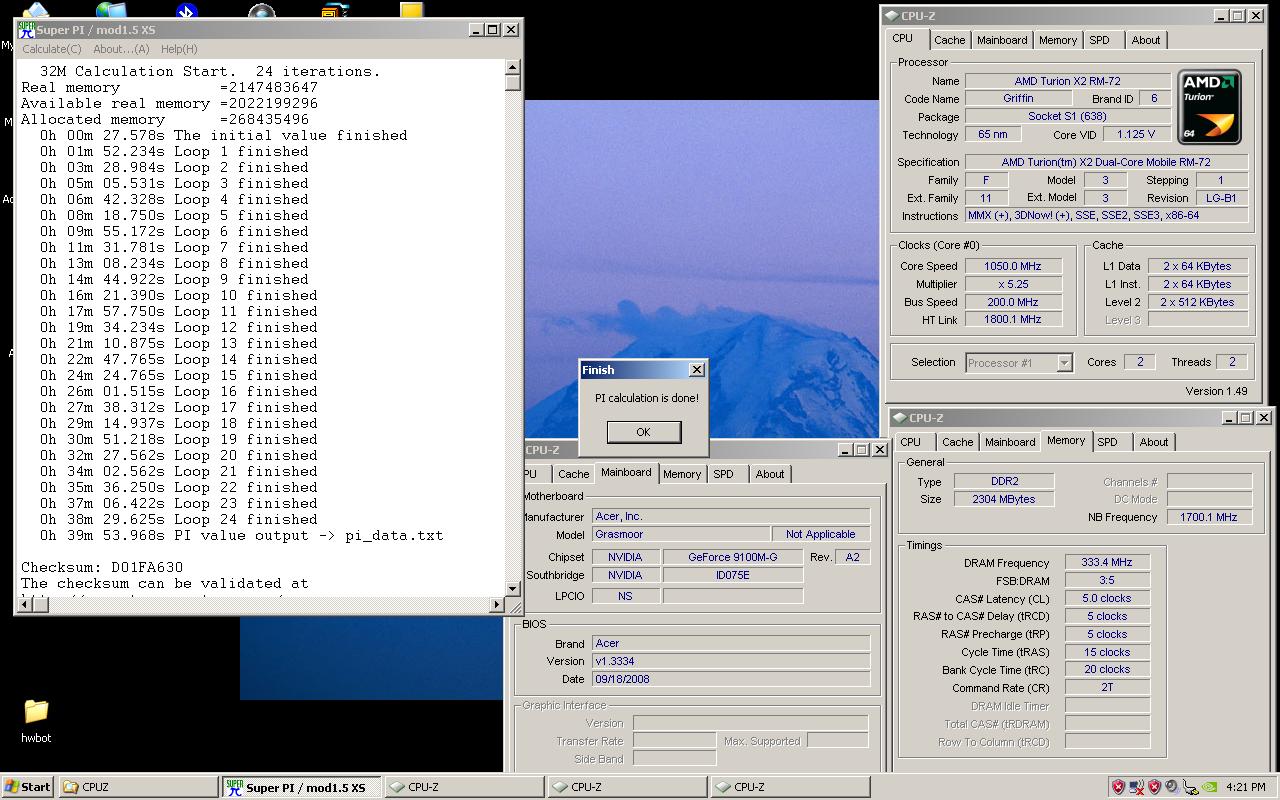Click the Super PI title bar icon

click(26, 30)
